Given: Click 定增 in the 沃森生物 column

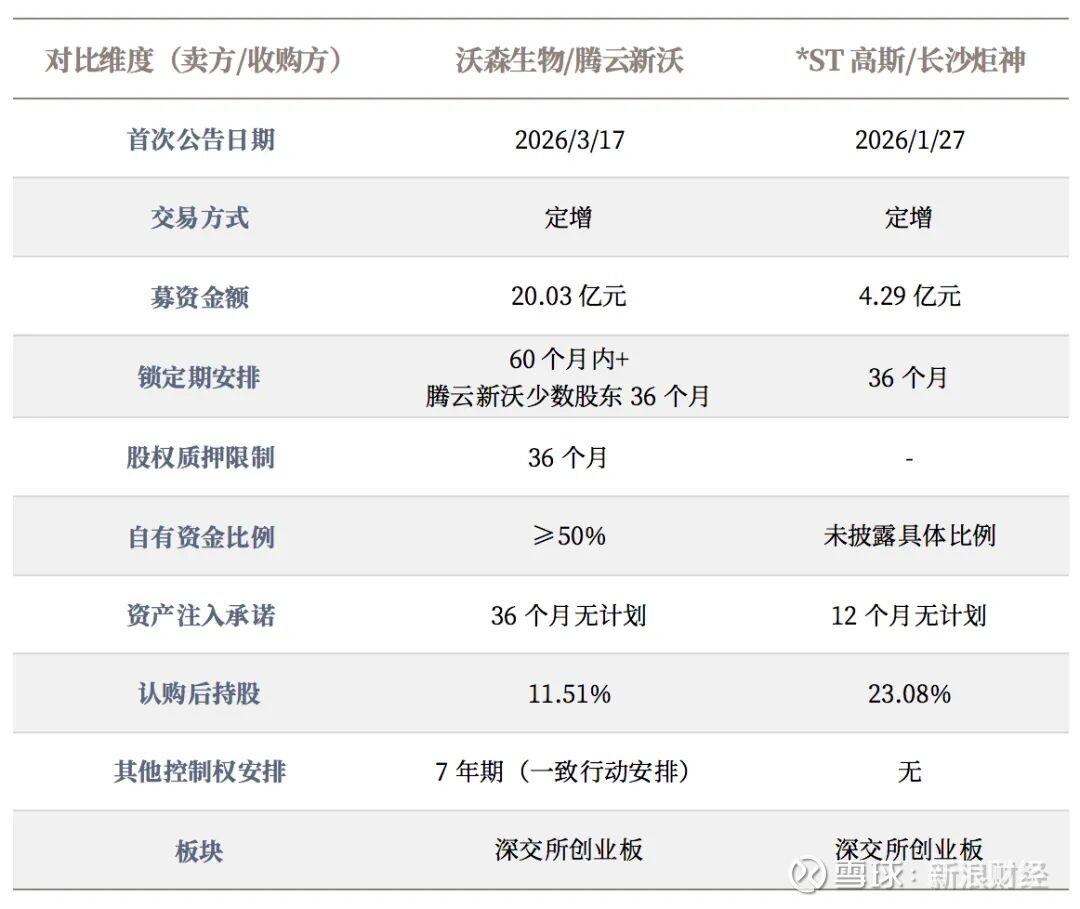Looking at the screenshot, I should [568, 218].
